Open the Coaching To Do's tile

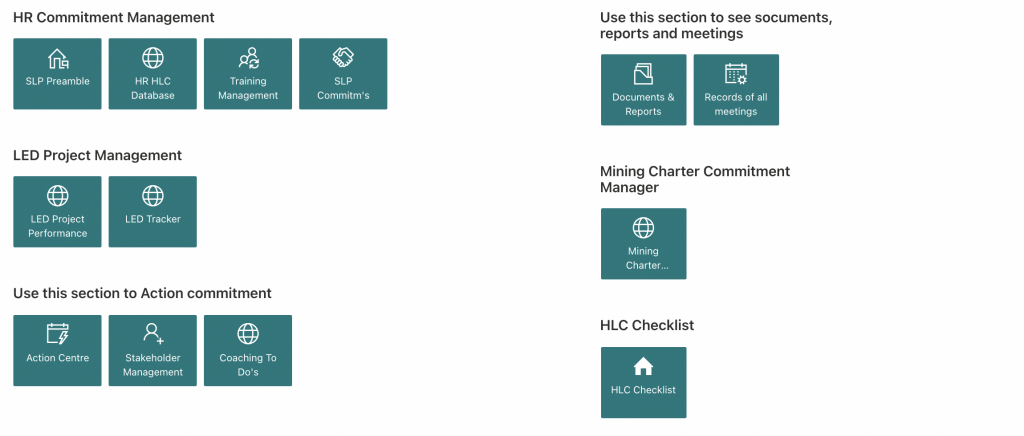point(248,350)
